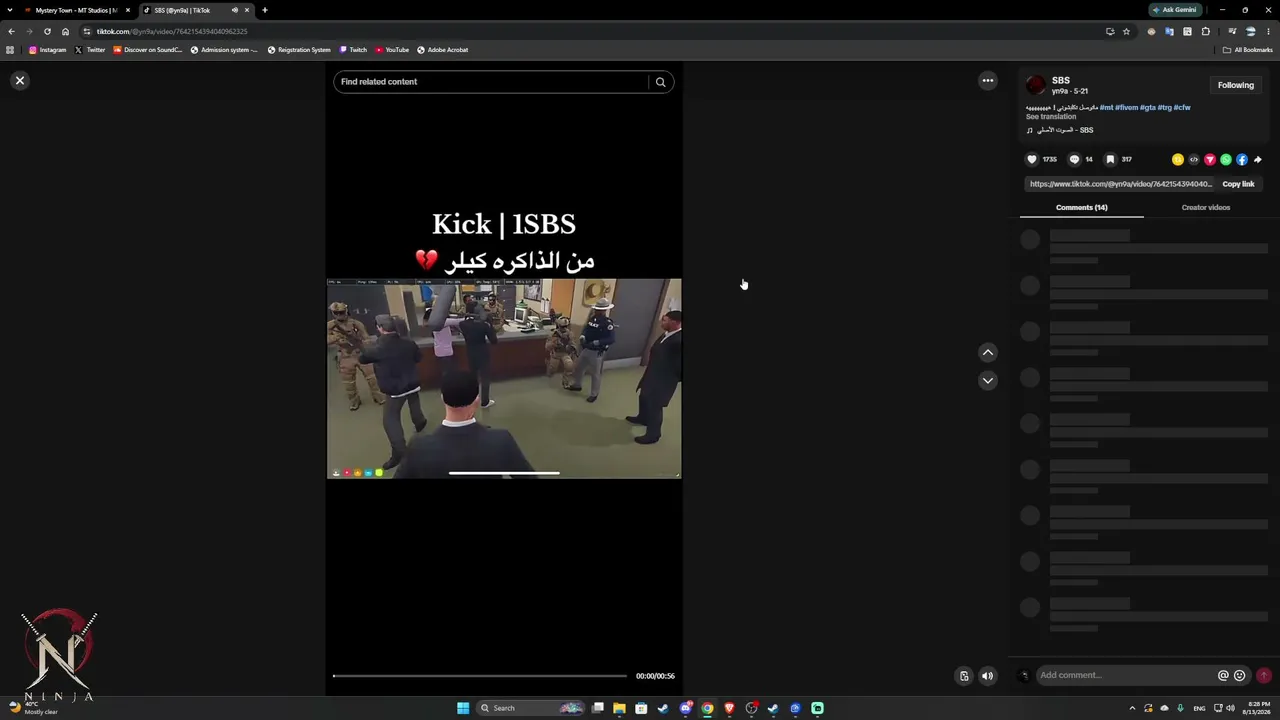Mute the video with the speaker icon
This screenshot has height=720, width=1280.
988,676
